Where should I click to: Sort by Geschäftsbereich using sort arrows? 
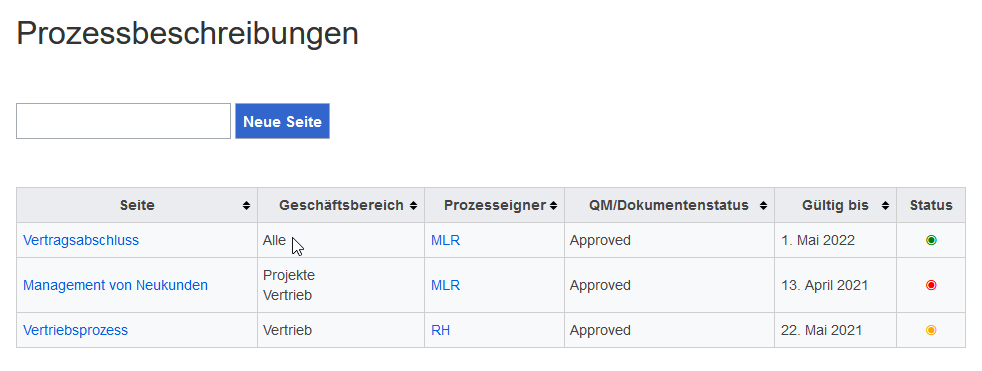[x=413, y=206]
